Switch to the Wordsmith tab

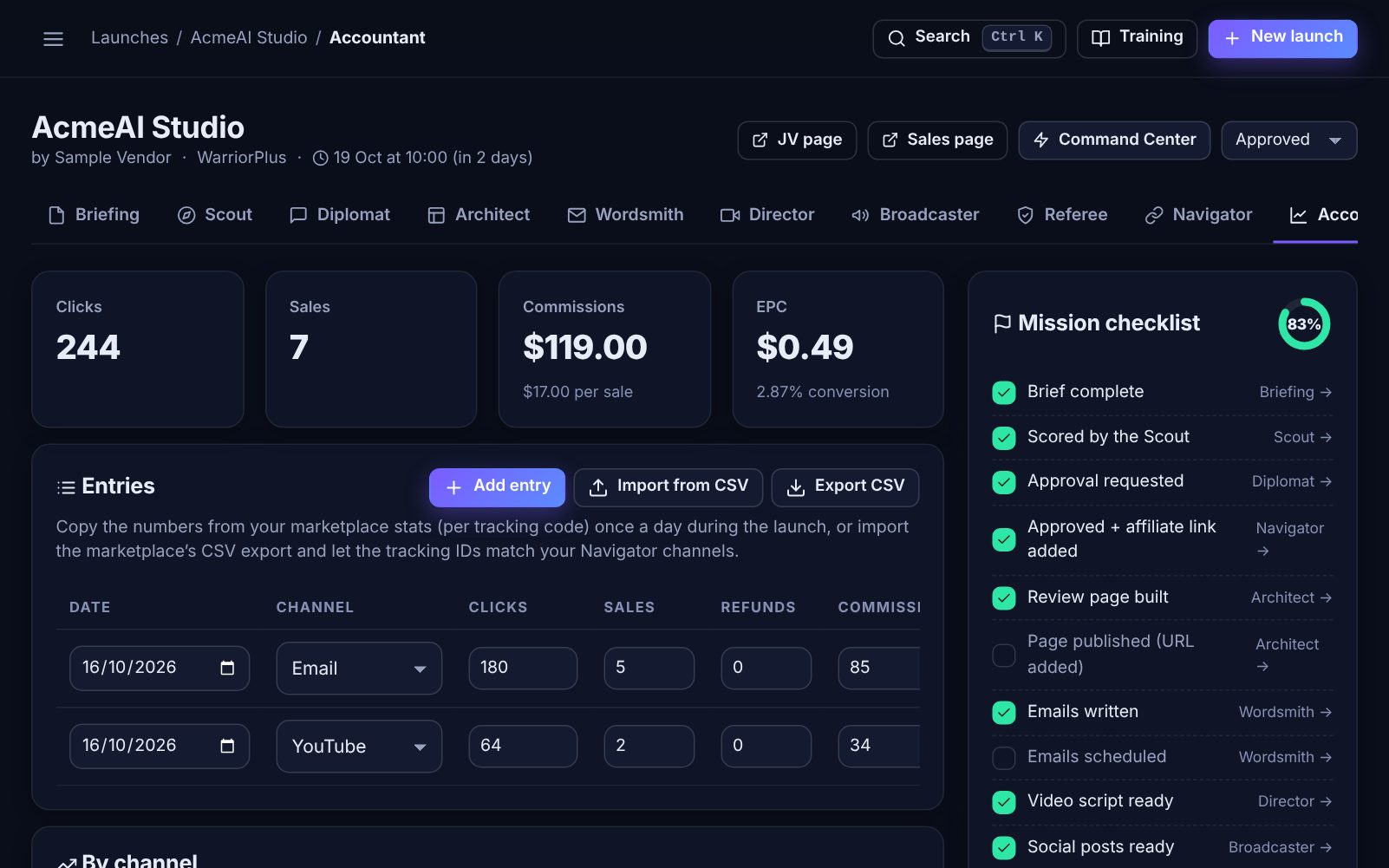pyautogui.click(x=626, y=215)
